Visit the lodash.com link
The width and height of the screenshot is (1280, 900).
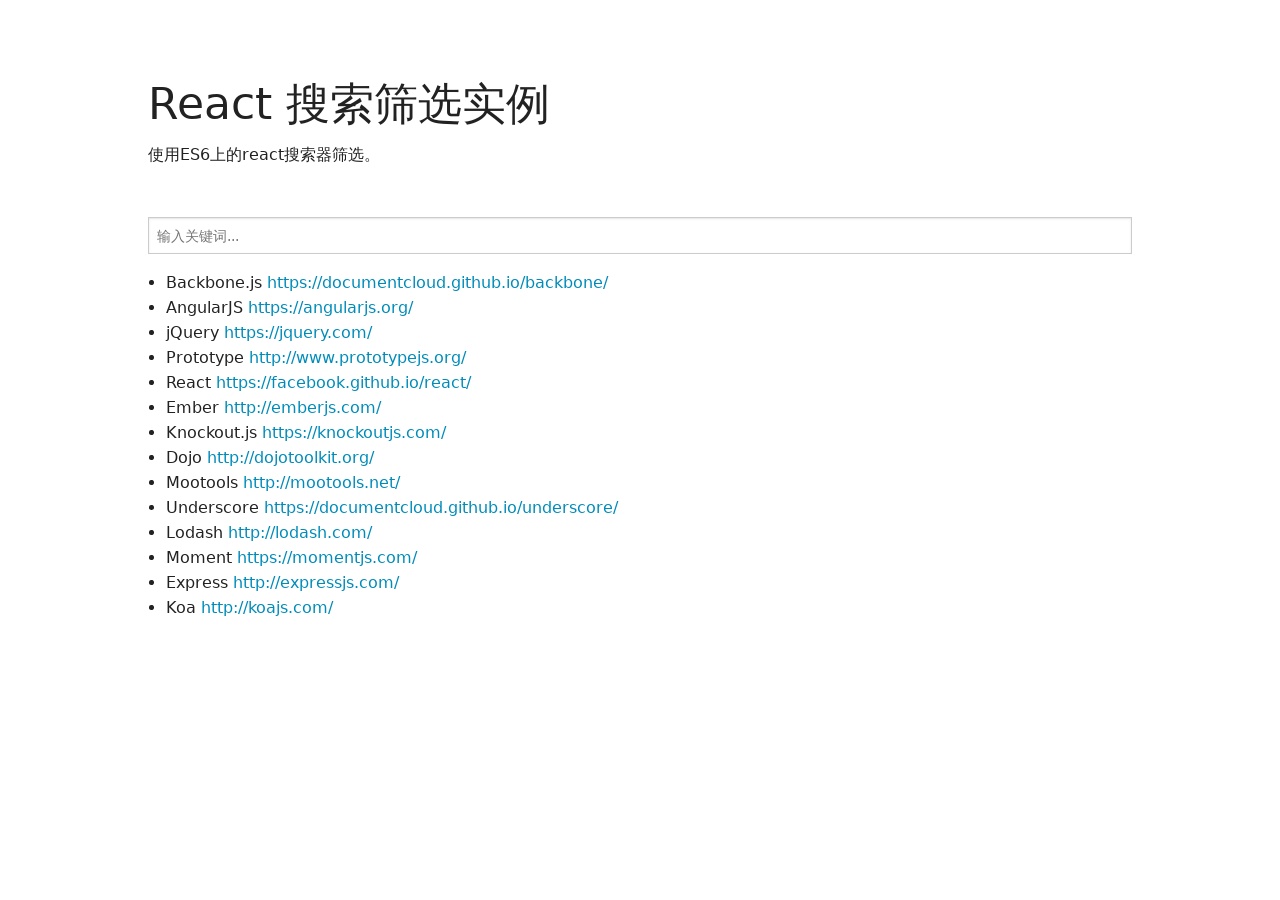tap(300, 532)
